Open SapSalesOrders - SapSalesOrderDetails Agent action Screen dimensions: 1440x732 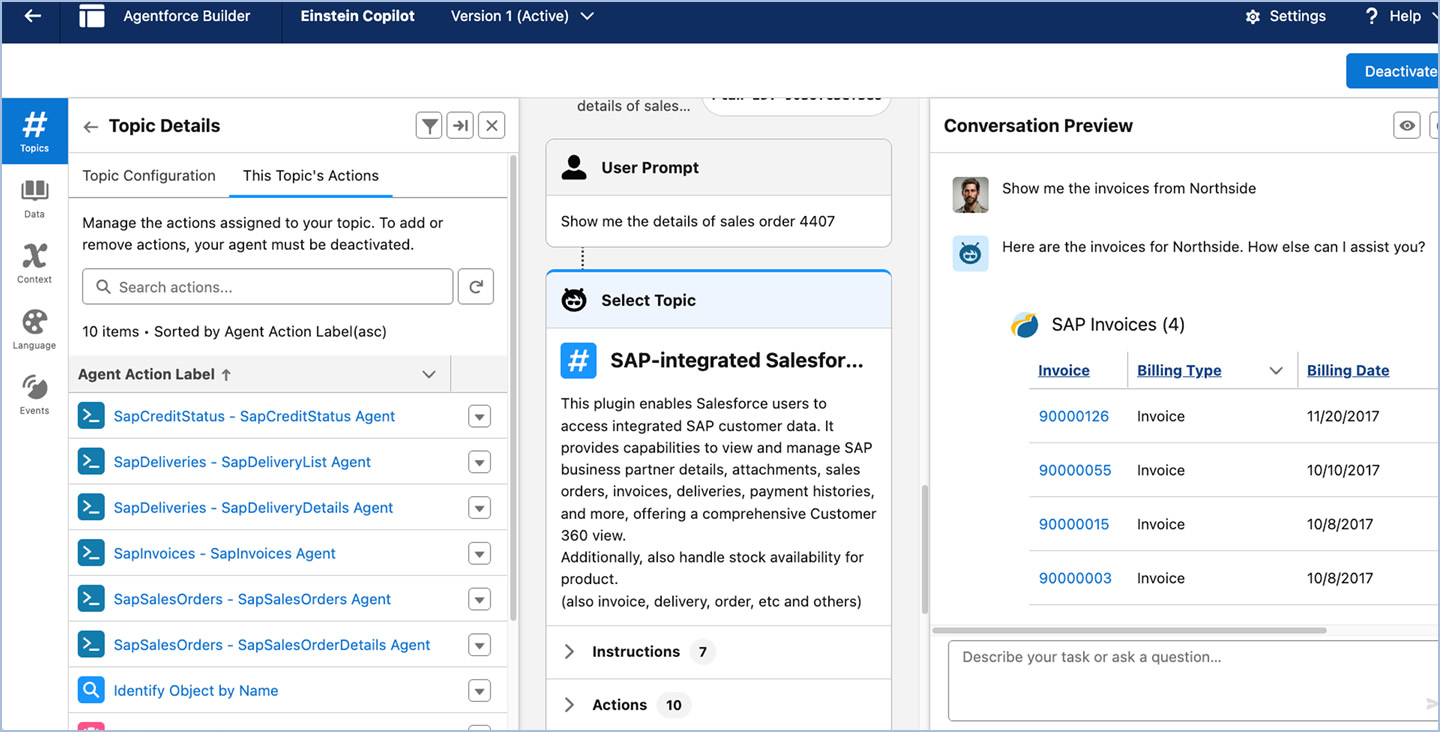click(x=272, y=645)
